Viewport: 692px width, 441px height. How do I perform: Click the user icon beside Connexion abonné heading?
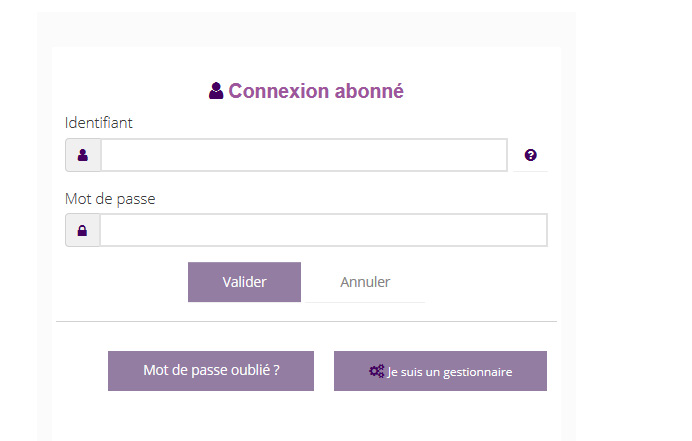pyautogui.click(x=216, y=90)
